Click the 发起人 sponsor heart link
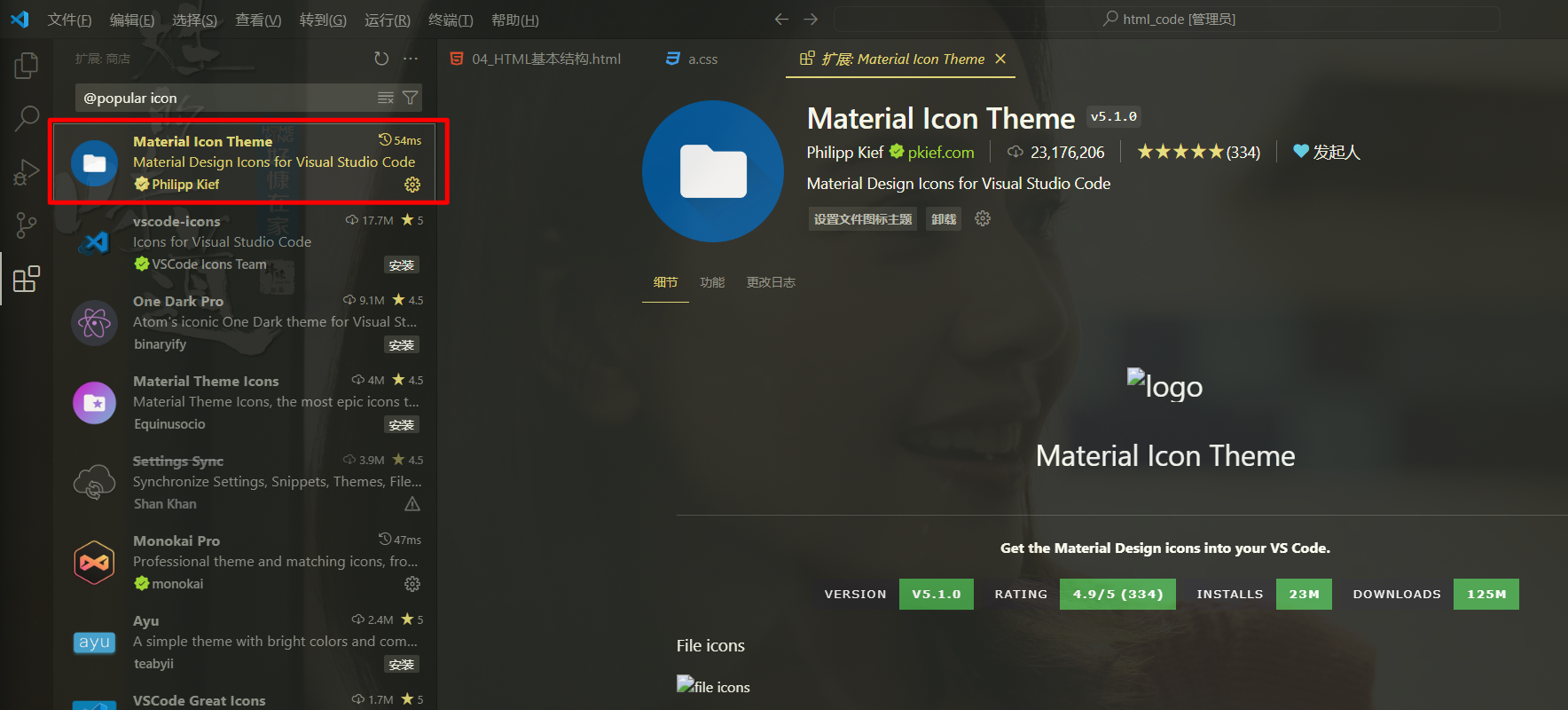 (x=1326, y=152)
